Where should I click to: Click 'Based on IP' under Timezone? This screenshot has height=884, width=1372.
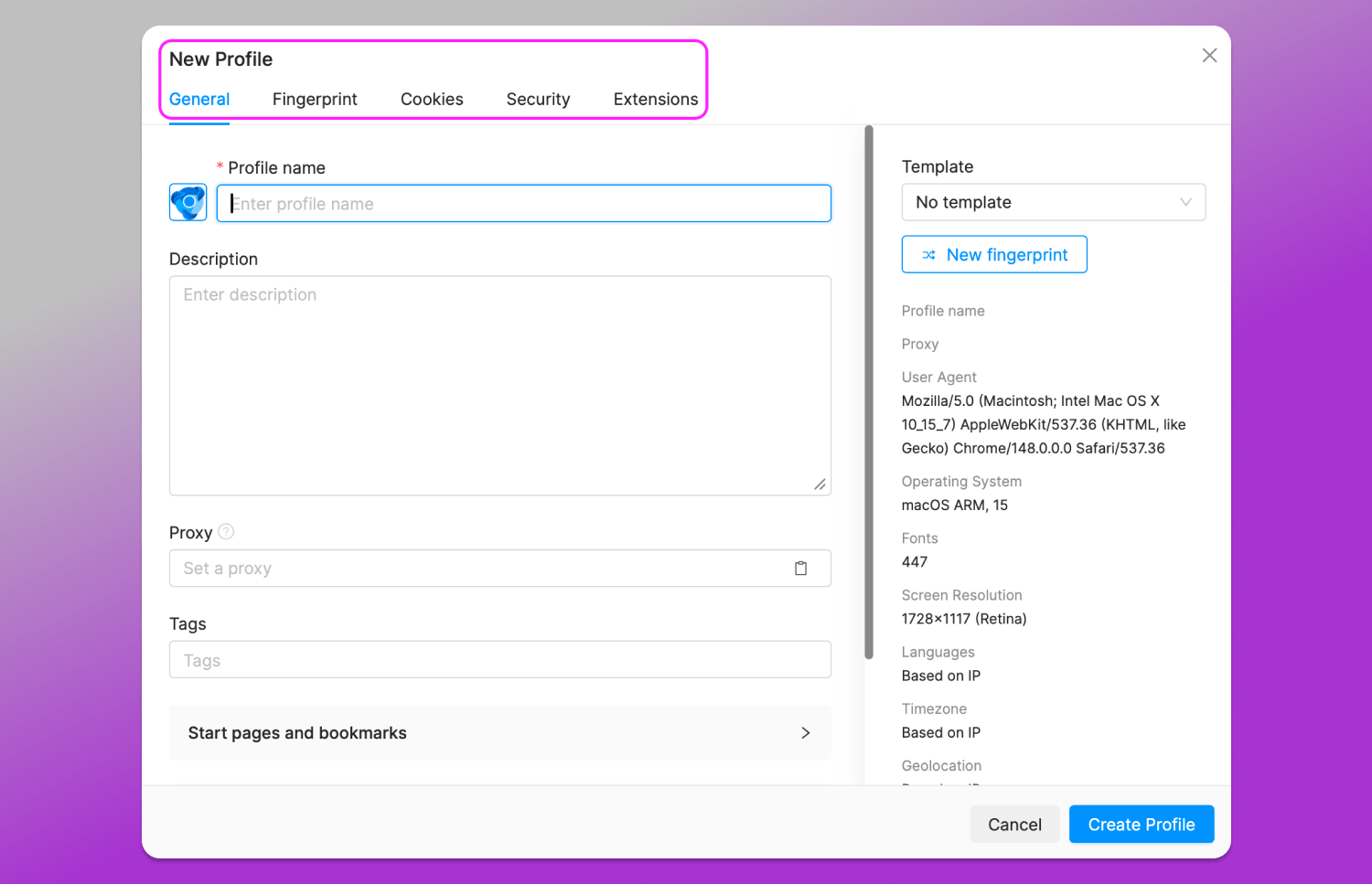click(941, 732)
